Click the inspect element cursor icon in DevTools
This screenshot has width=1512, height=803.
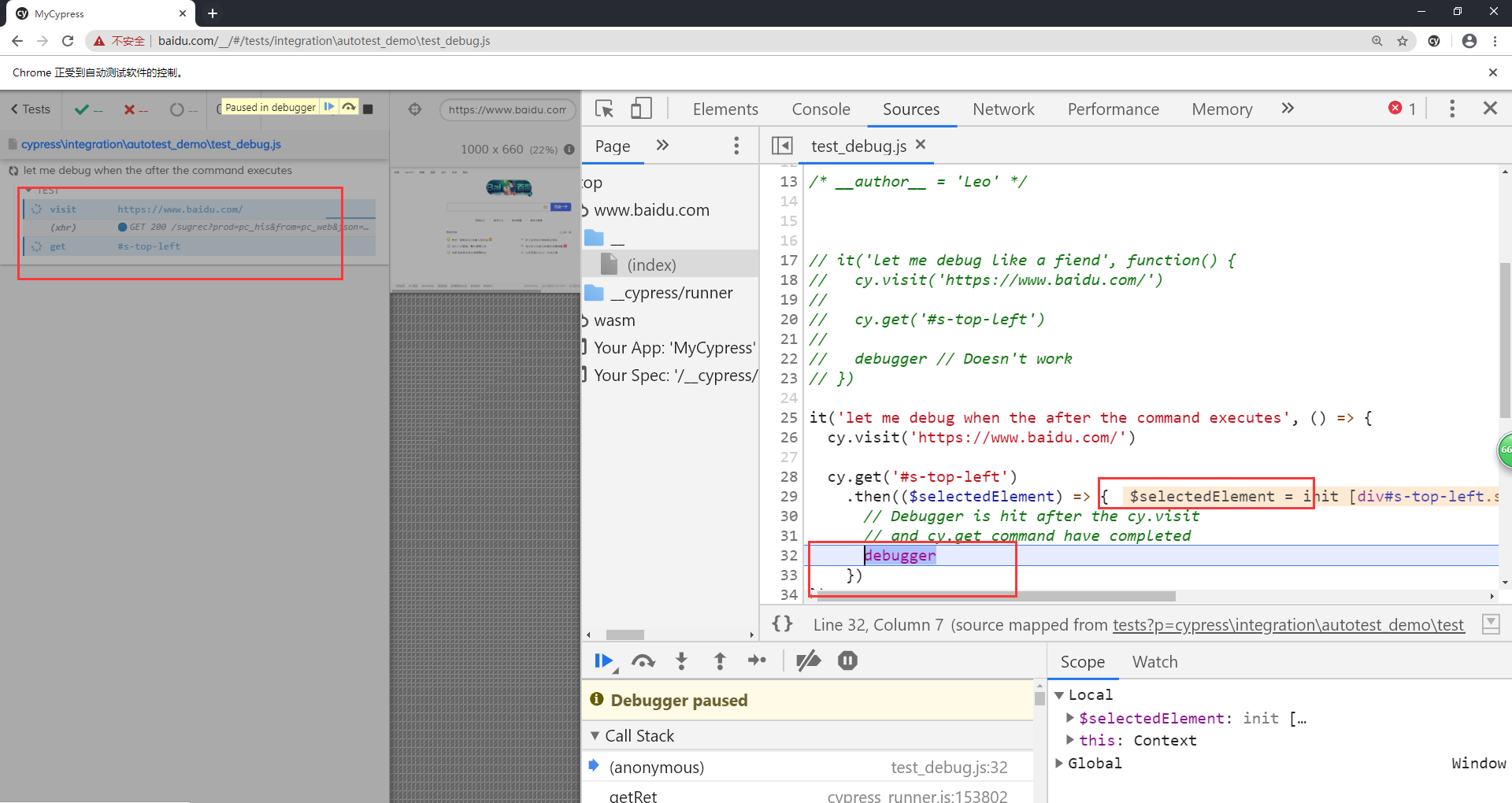pos(604,109)
